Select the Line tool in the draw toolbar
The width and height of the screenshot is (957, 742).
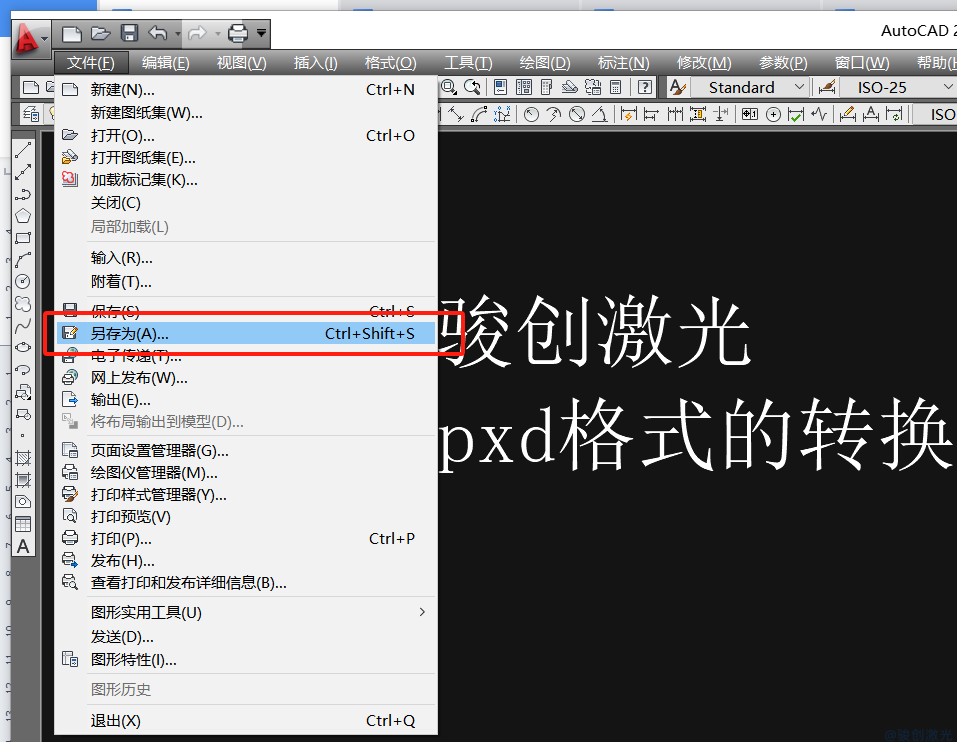[23, 149]
